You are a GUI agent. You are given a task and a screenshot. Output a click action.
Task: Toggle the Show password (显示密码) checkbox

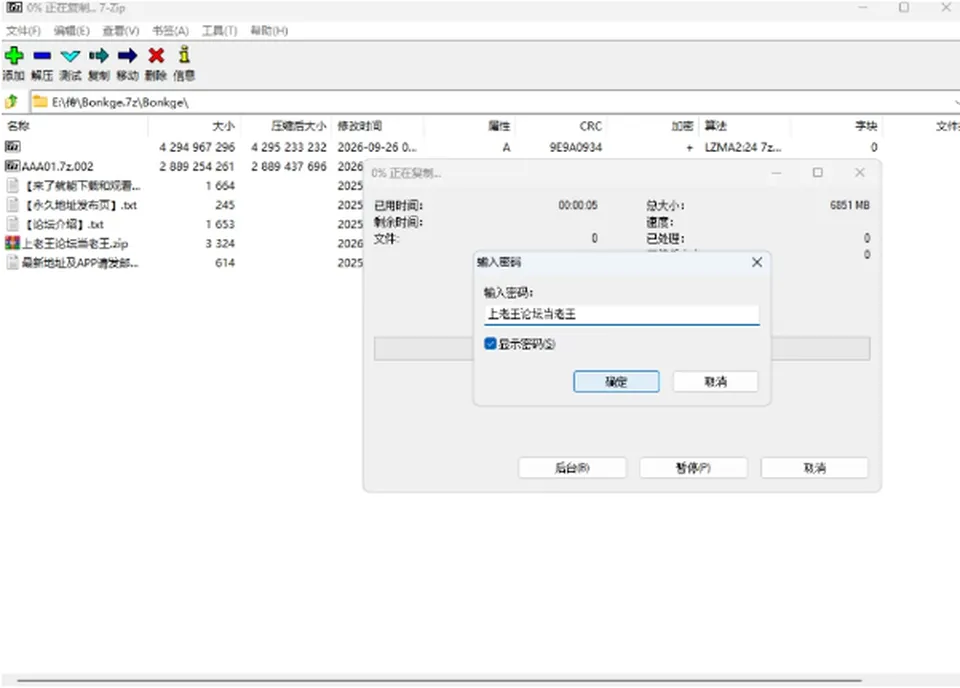490,343
